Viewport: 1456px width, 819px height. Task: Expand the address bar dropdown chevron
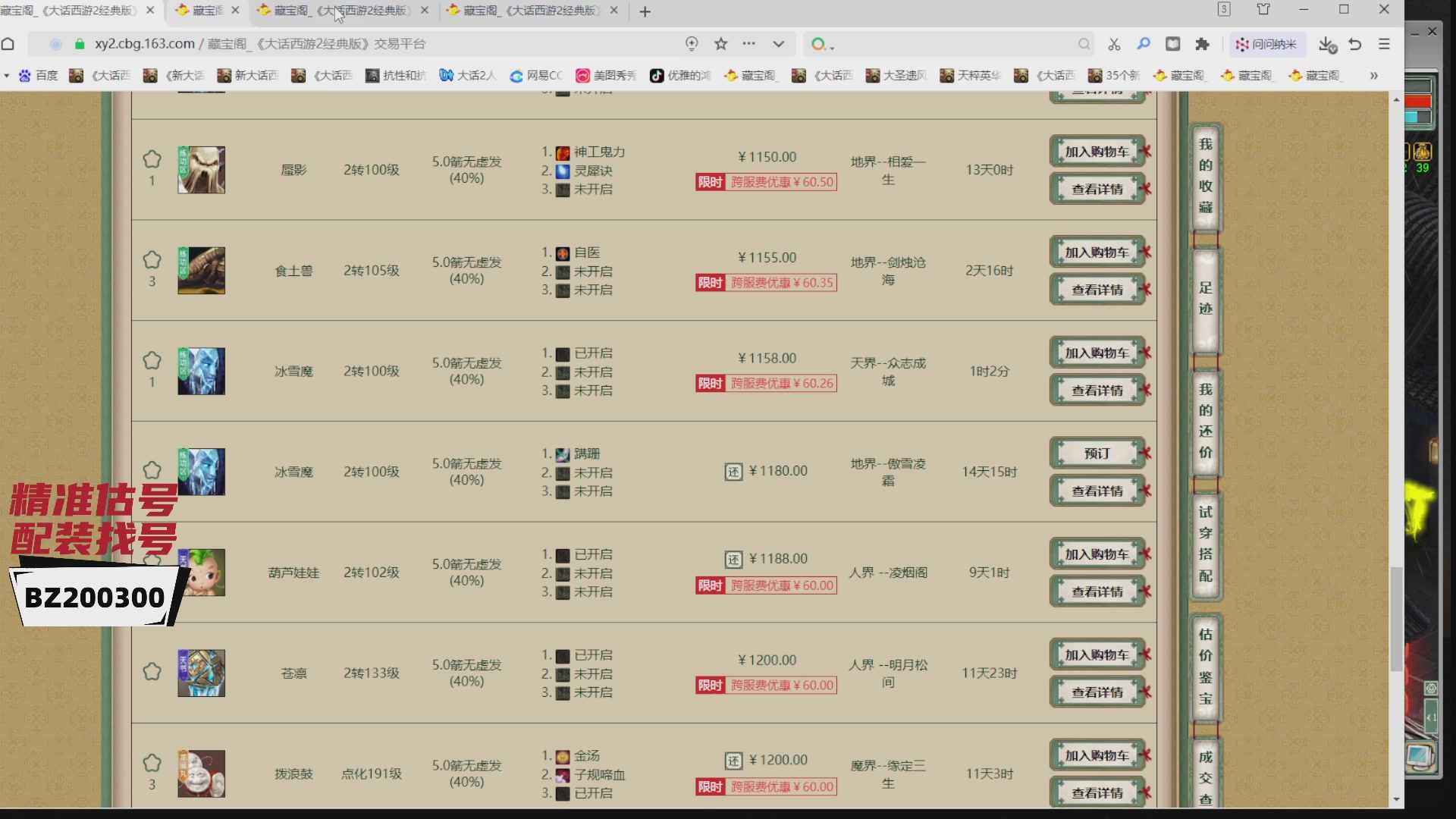(778, 44)
